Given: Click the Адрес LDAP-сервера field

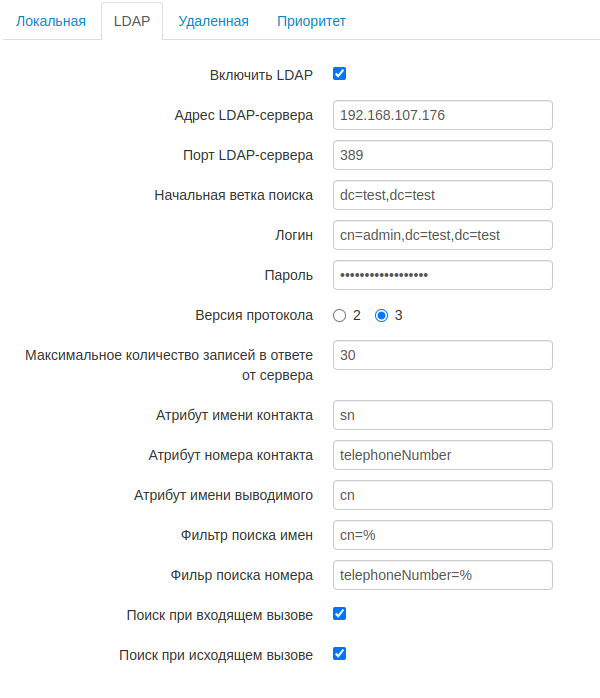Looking at the screenshot, I should coord(442,115).
